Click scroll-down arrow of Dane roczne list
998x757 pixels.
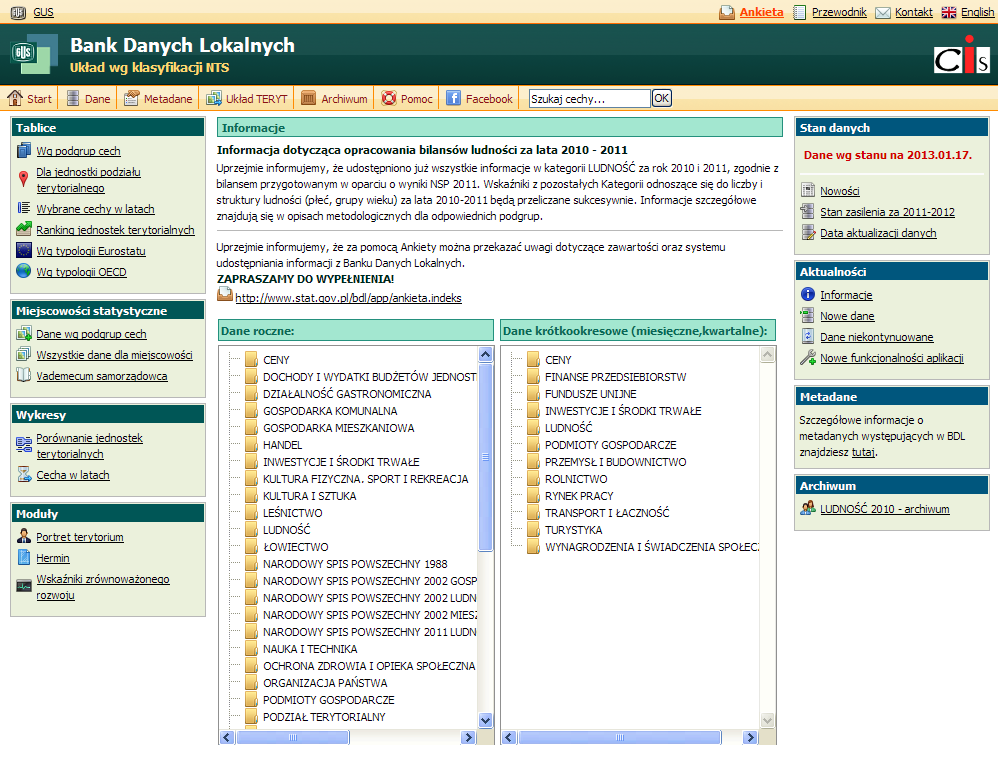pyautogui.click(x=485, y=720)
